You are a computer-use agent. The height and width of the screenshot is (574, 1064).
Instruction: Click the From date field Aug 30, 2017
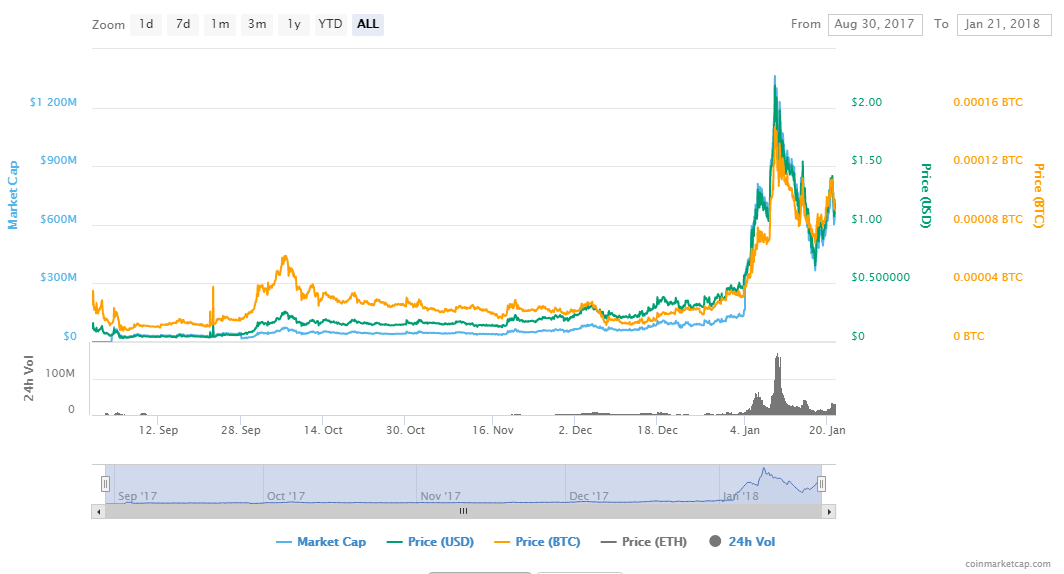pyautogui.click(x=875, y=24)
